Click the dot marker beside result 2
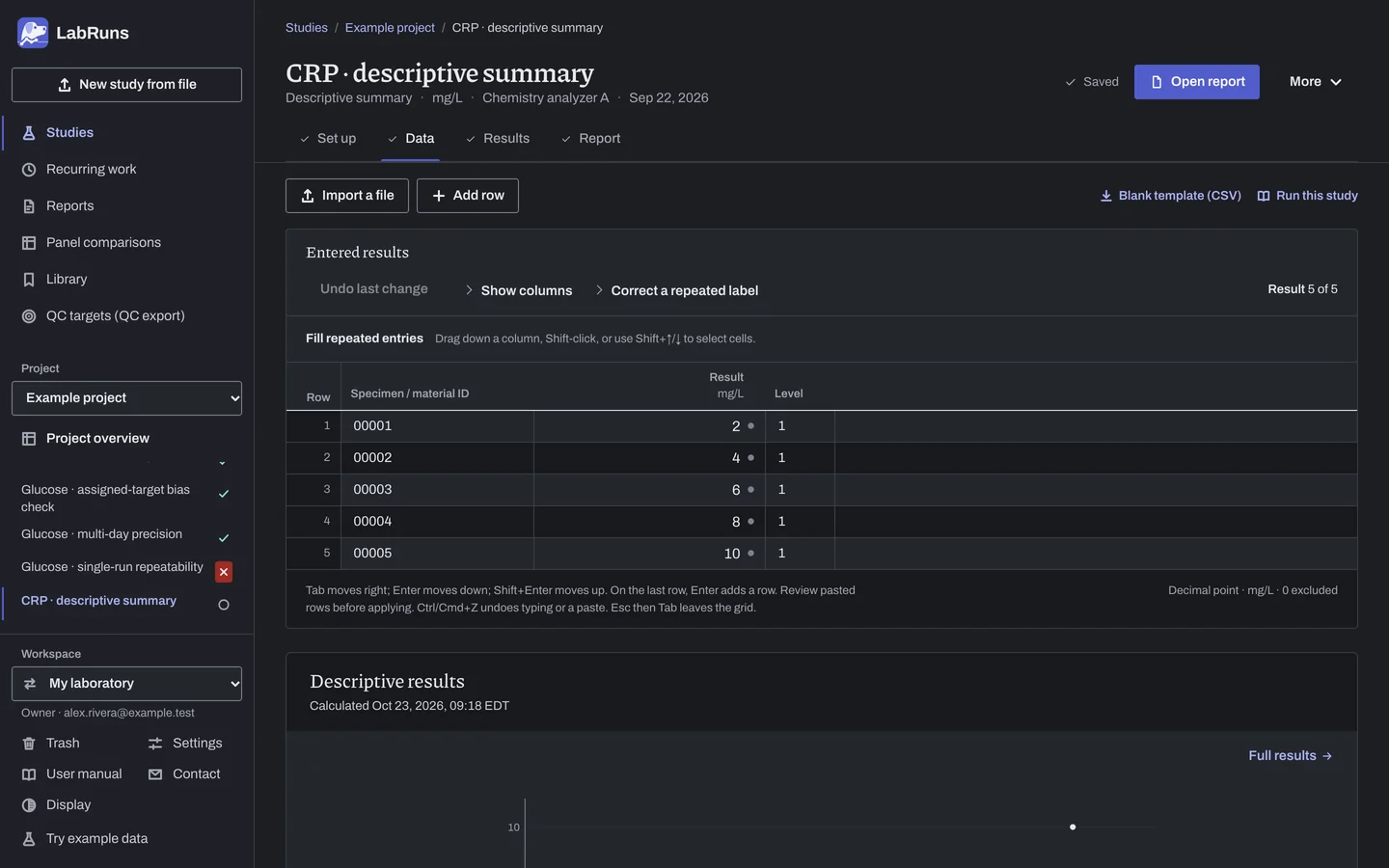The width and height of the screenshot is (1389, 868). (750, 426)
